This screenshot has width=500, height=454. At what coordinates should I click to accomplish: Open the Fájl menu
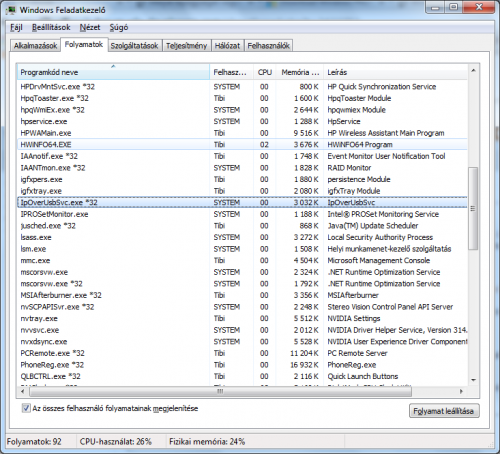[x=16, y=27]
